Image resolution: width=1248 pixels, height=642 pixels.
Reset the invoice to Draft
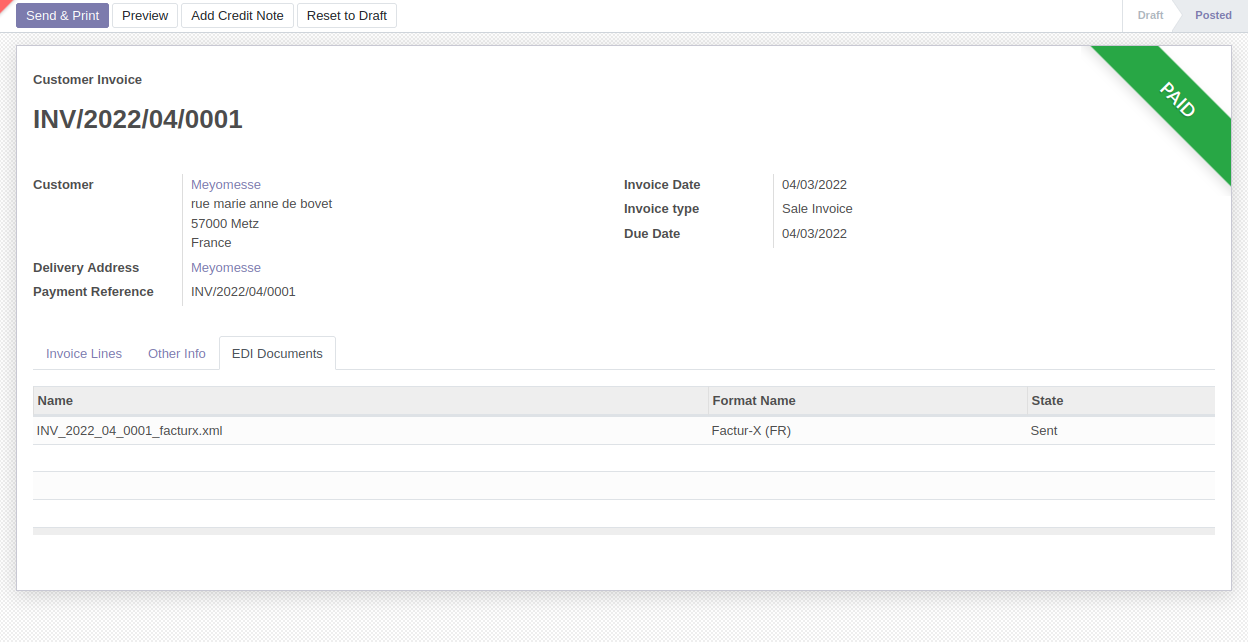click(347, 15)
